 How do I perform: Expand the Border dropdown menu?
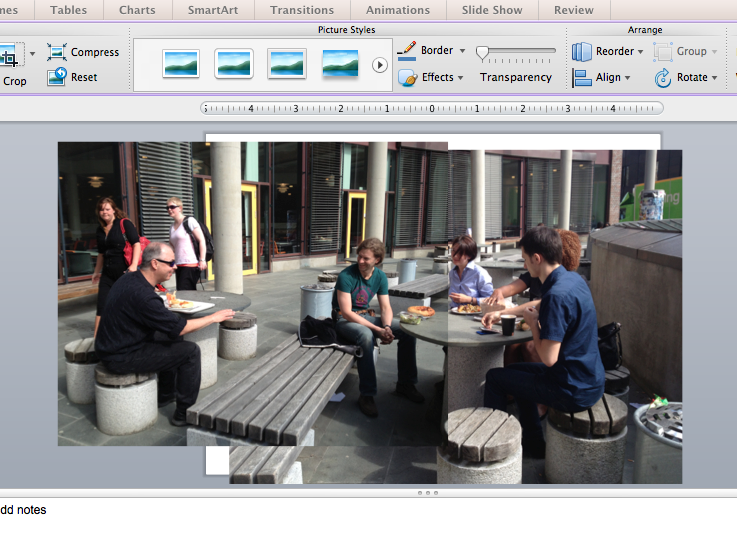[x=462, y=51]
